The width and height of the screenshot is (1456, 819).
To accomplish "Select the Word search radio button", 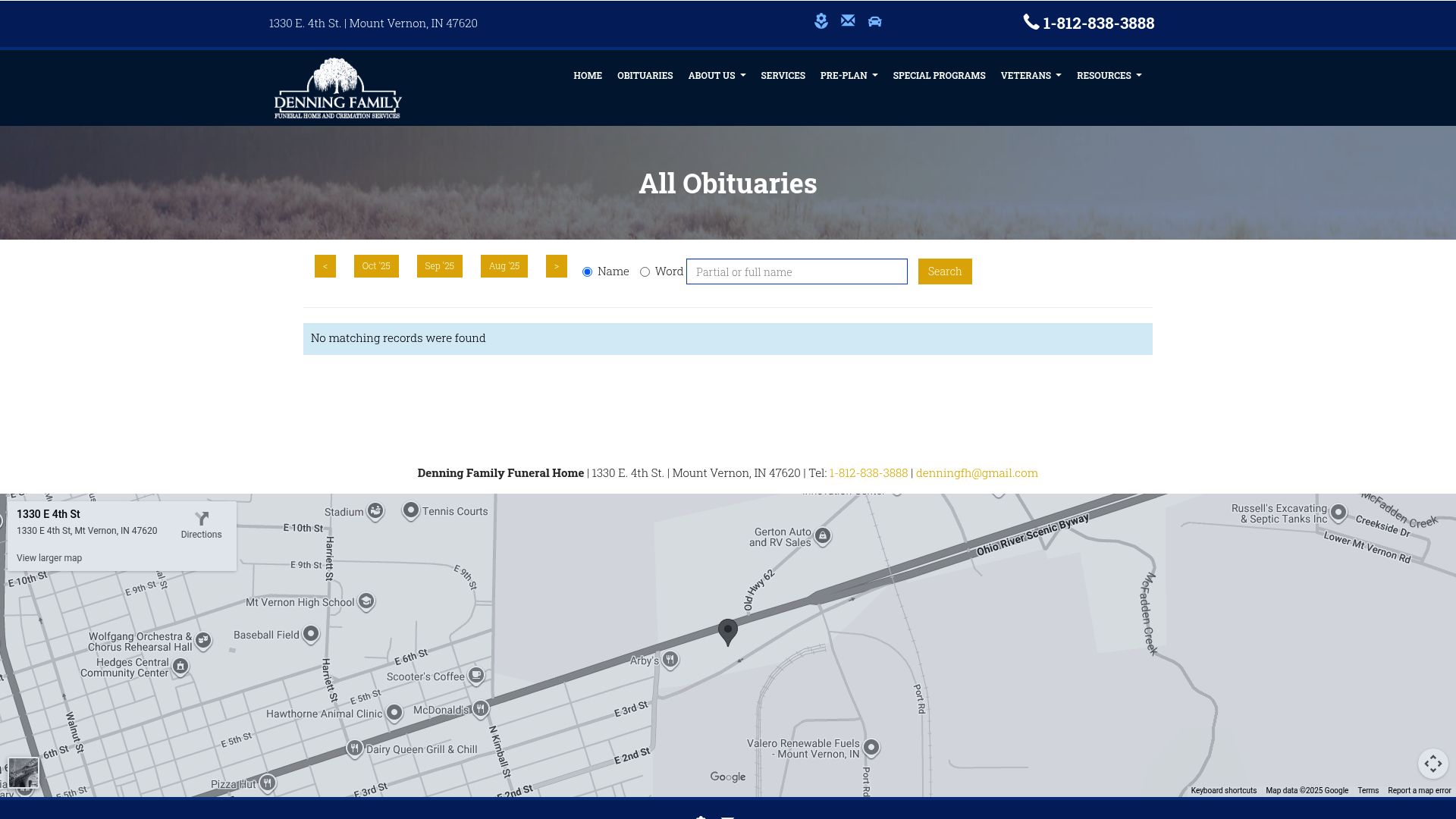I will [645, 271].
